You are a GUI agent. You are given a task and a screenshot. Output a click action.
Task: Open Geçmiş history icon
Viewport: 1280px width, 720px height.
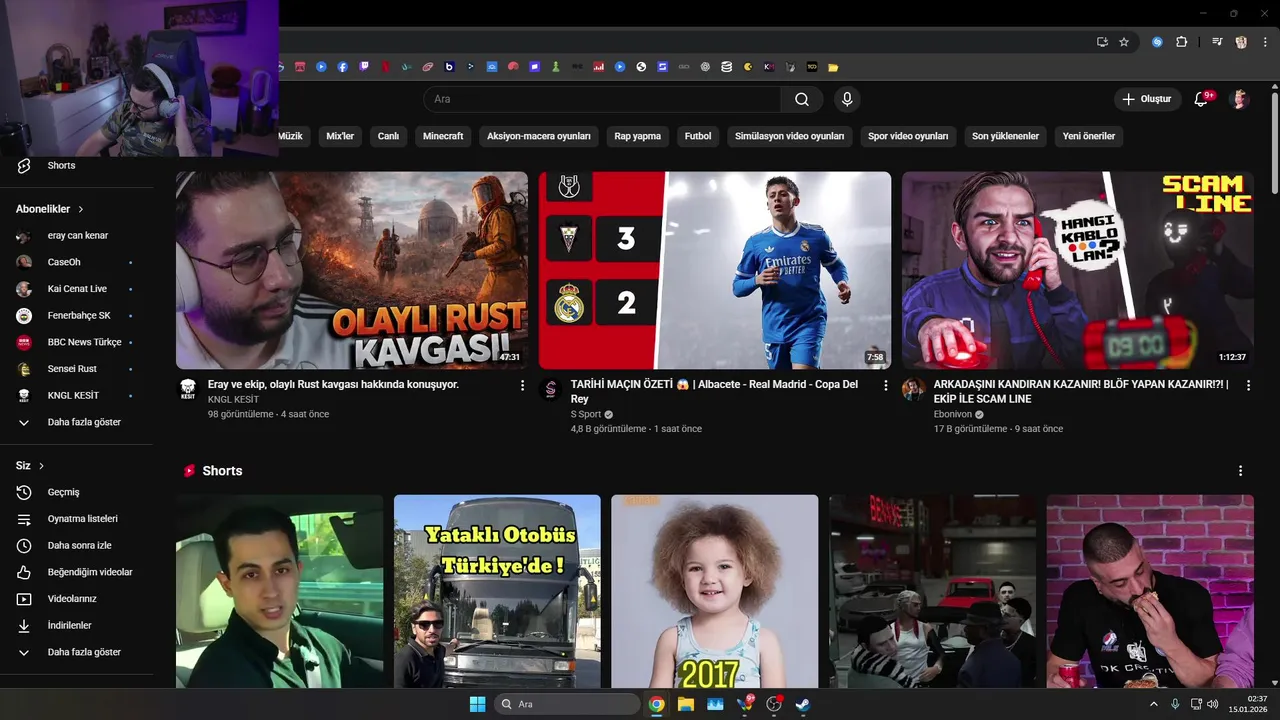24,492
